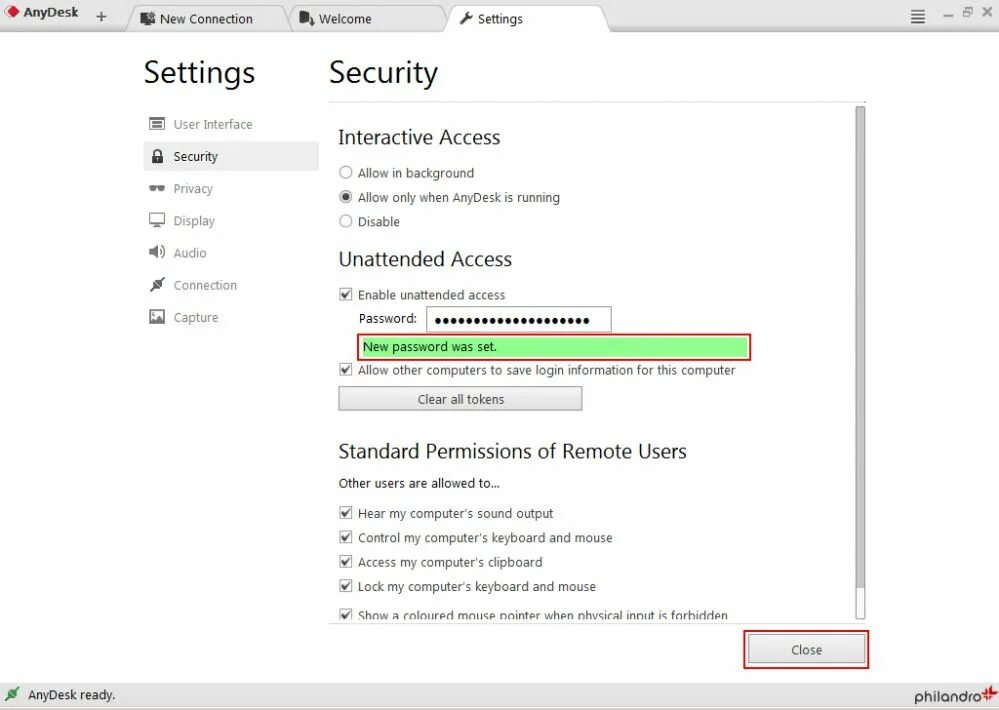Click the Capture picture icon
Viewport: 999px width, 710px height.
click(157, 317)
